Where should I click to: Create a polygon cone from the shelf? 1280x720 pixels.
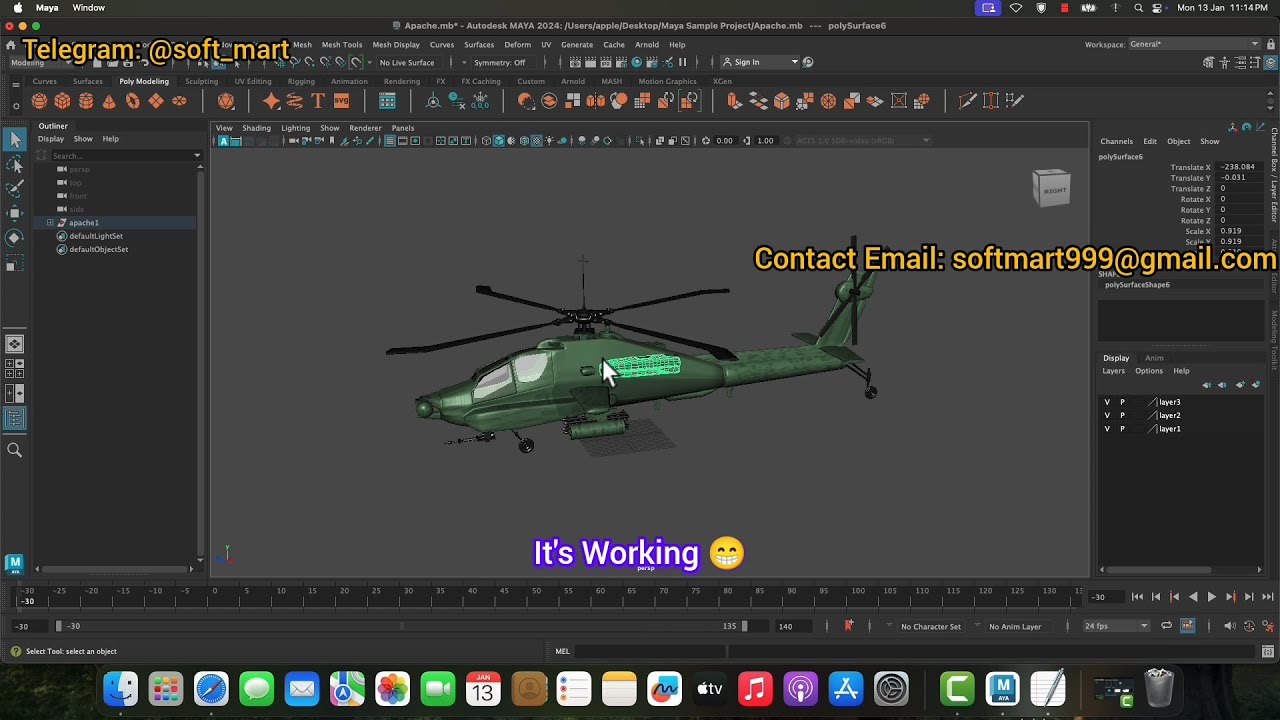pos(109,101)
